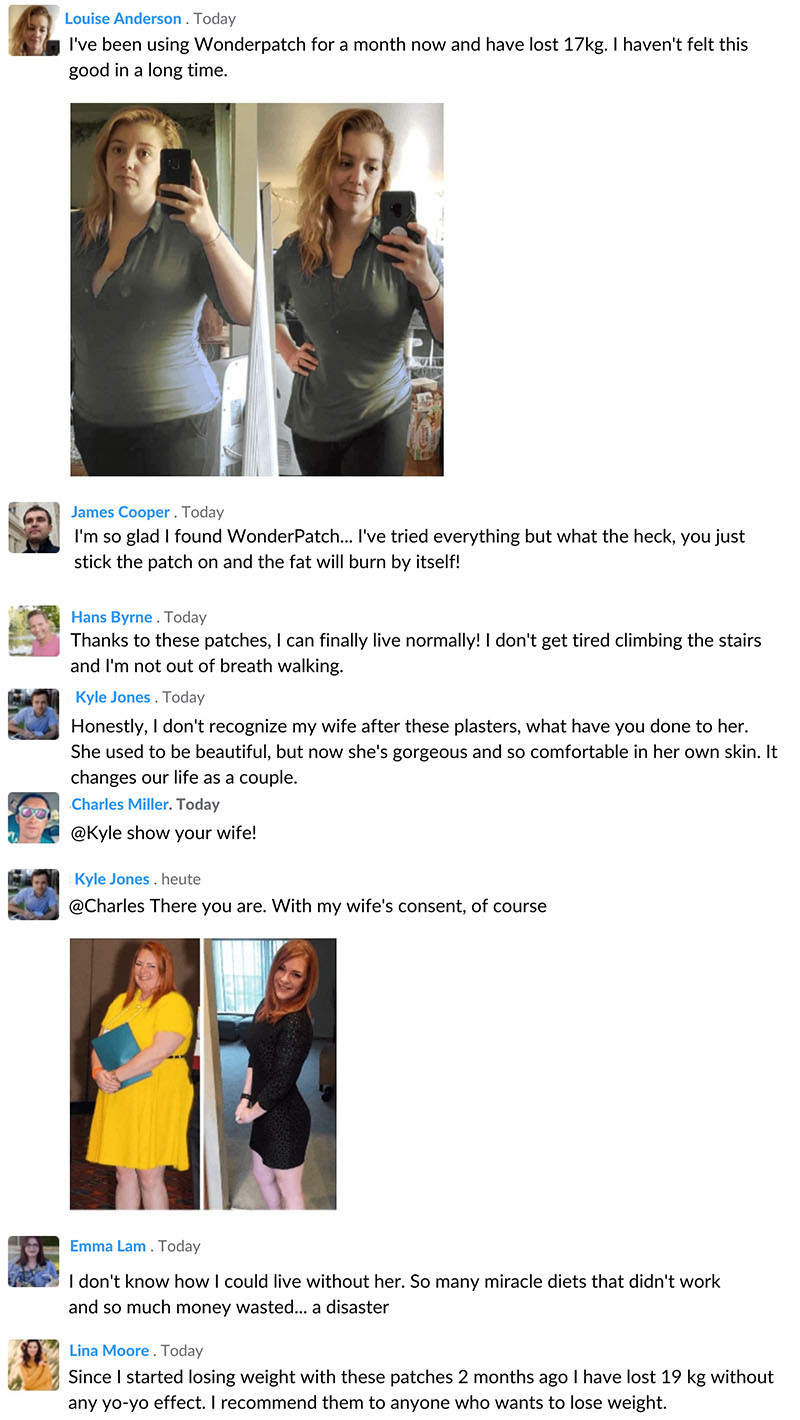Open Lina Moore's name link
This screenshot has height=1420, width=800.
click(x=109, y=1350)
